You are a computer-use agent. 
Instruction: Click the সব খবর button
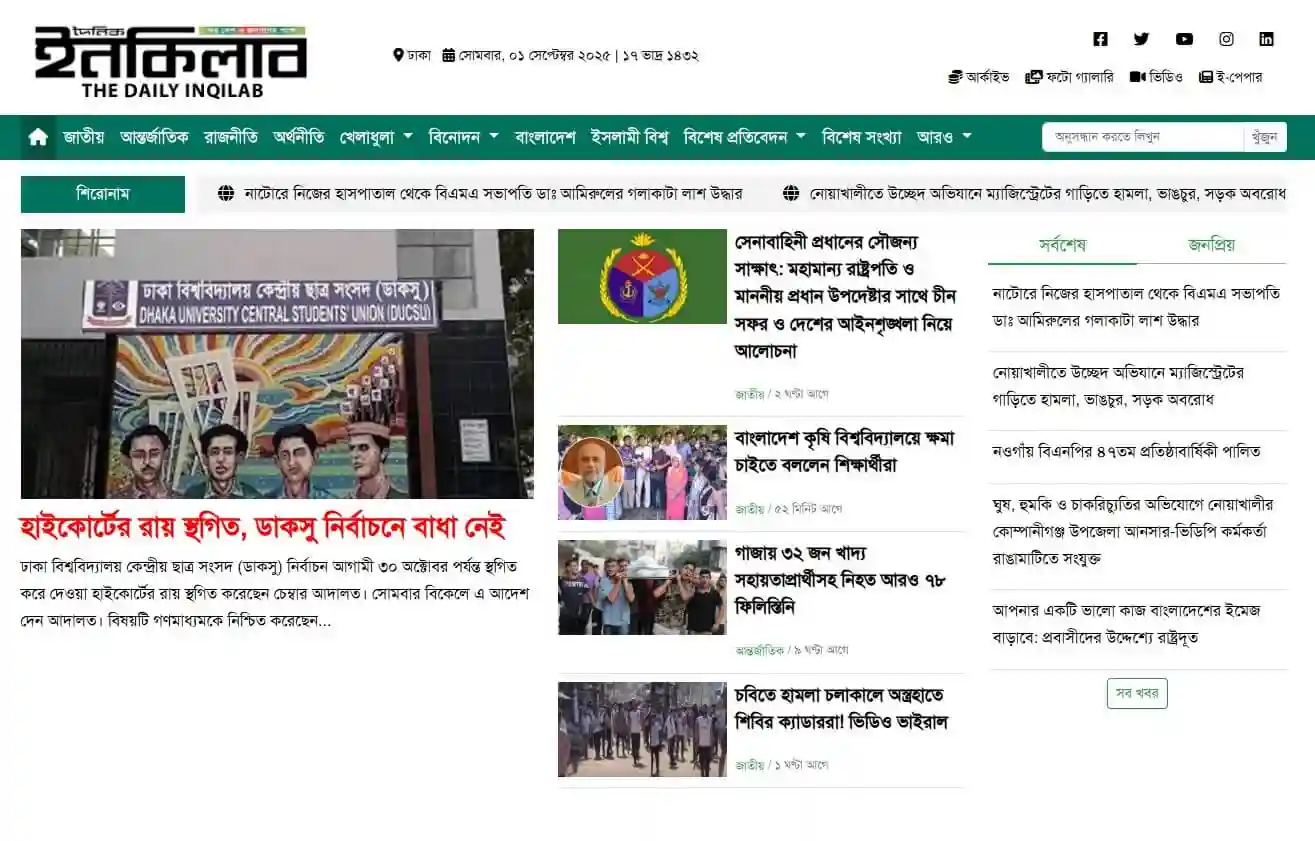1135,693
